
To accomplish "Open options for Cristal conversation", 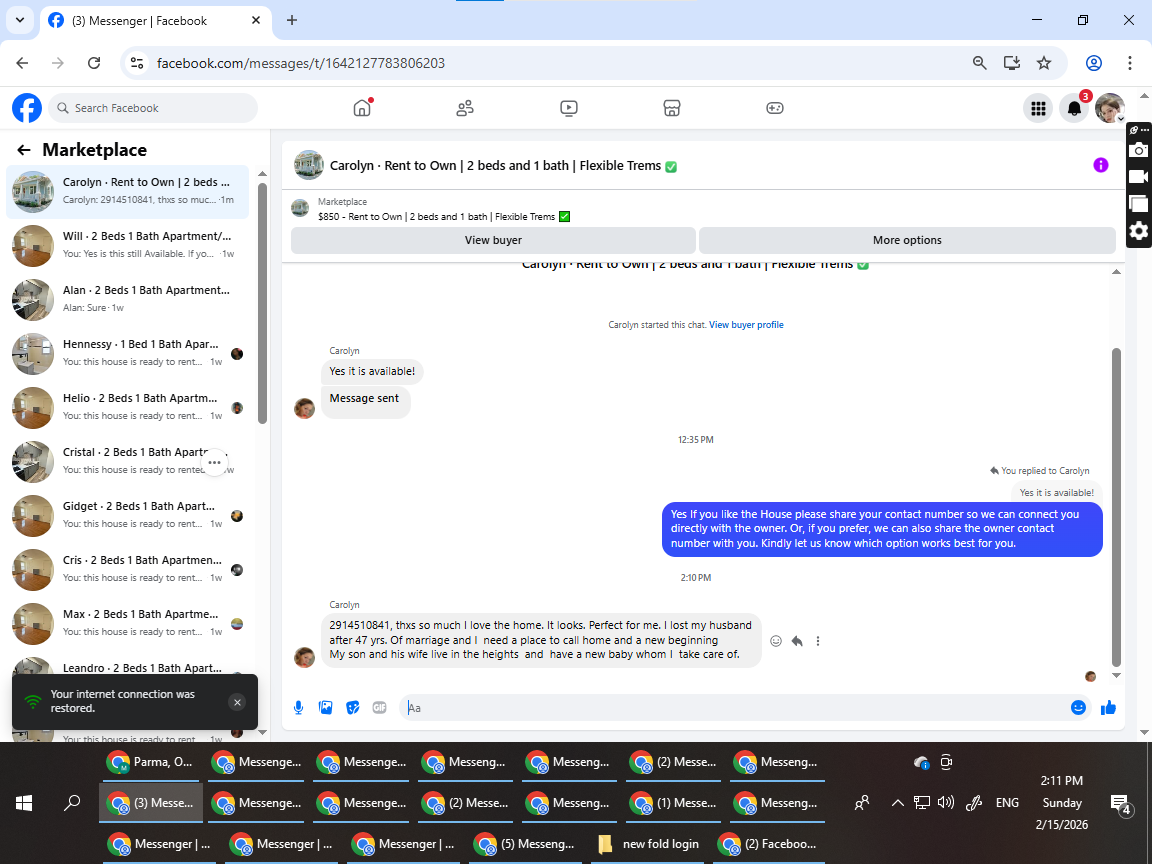I will pos(215,462).
